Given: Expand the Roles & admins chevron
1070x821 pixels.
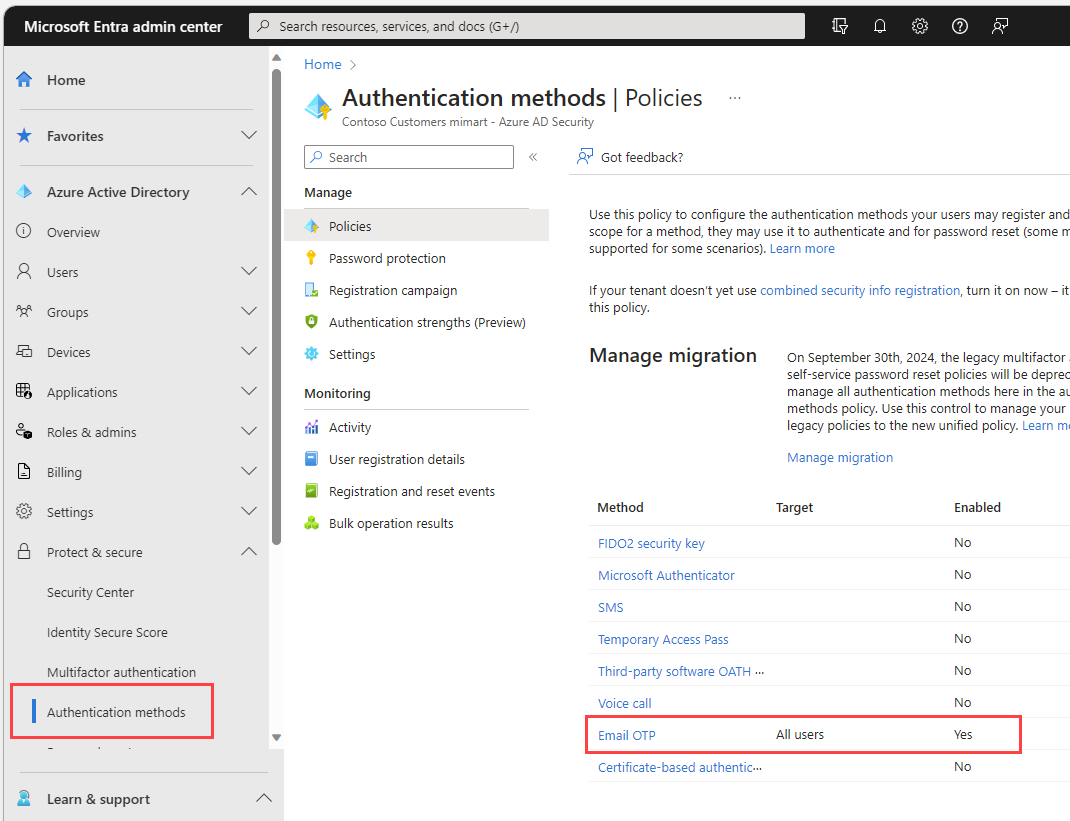Looking at the screenshot, I should pyautogui.click(x=249, y=431).
